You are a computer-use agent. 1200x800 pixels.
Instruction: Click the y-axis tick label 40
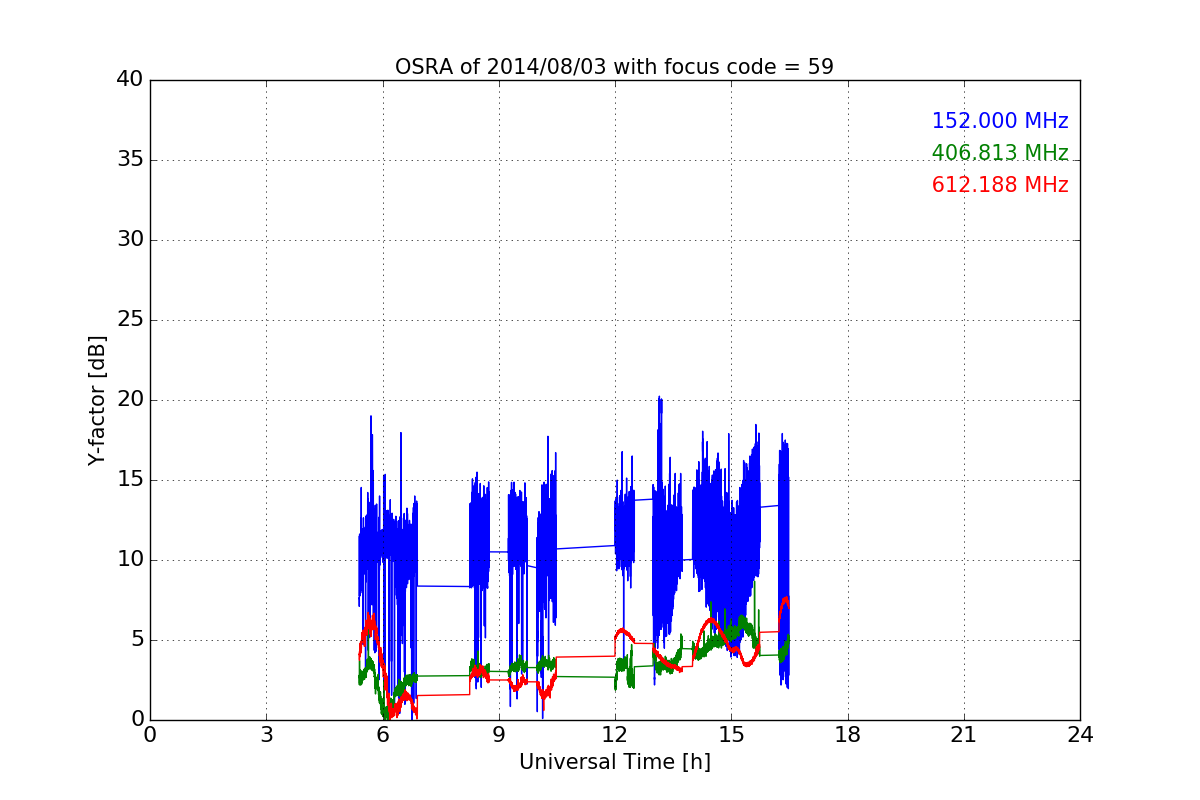130,80
